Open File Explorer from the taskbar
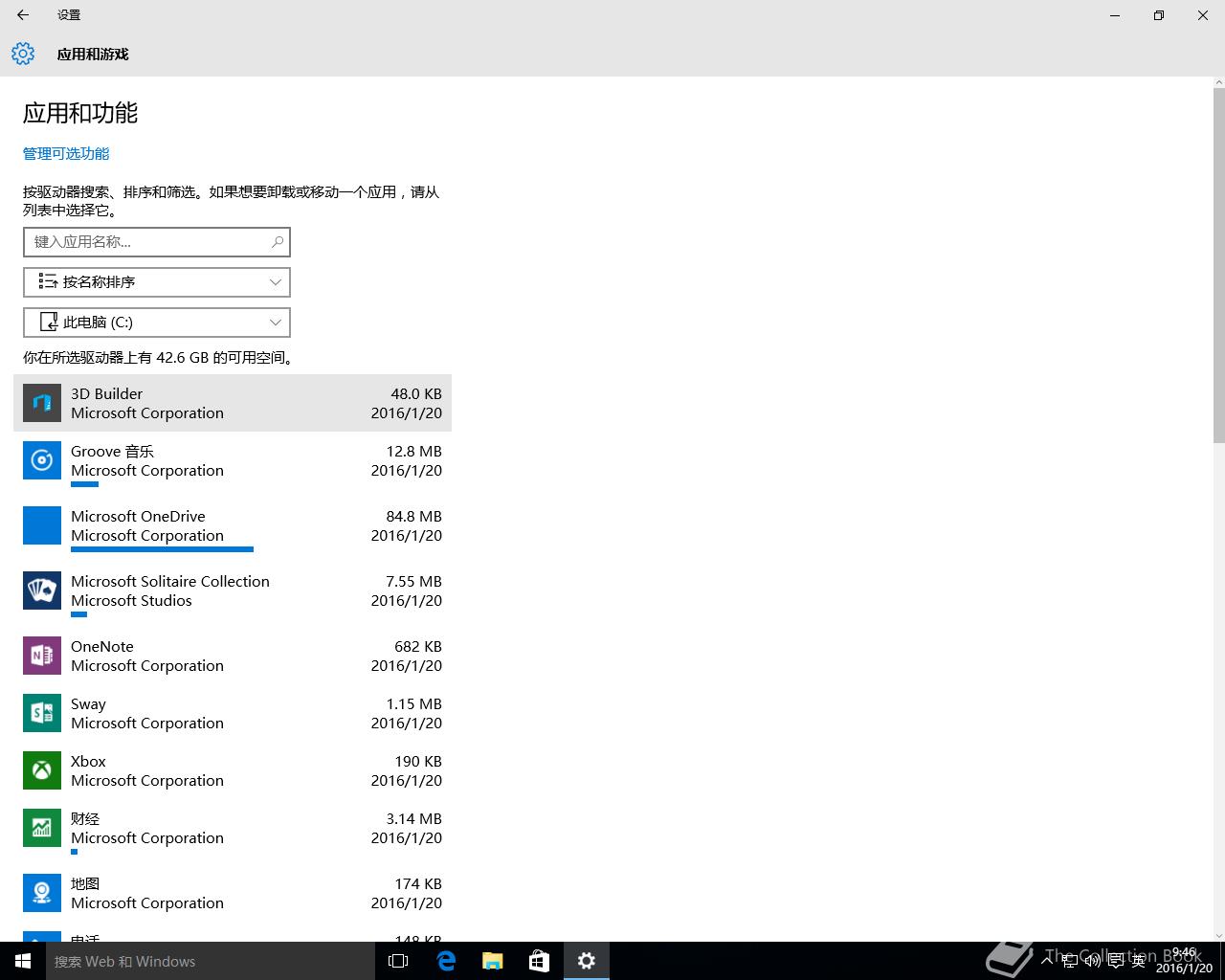The image size is (1225, 980). (x=492, y=961)
